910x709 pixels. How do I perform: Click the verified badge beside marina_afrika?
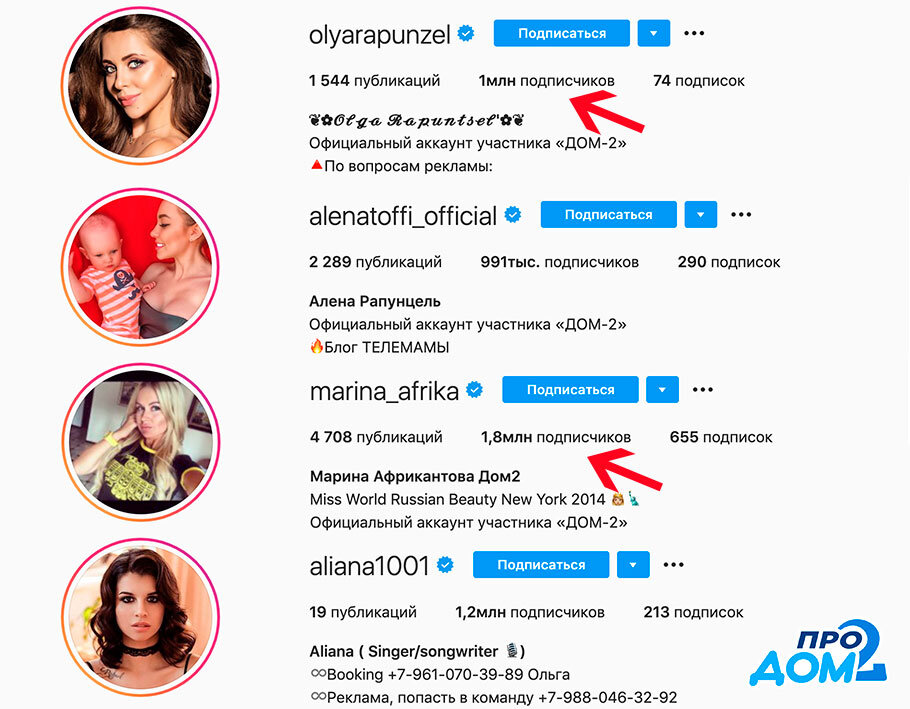click(x=475, y=390)
